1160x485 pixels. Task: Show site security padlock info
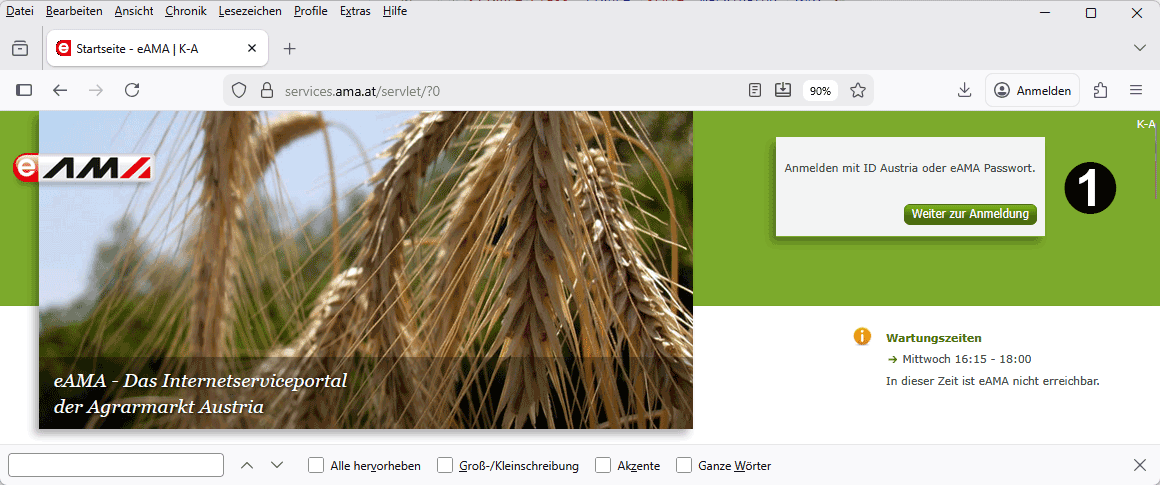pos(266,91)
